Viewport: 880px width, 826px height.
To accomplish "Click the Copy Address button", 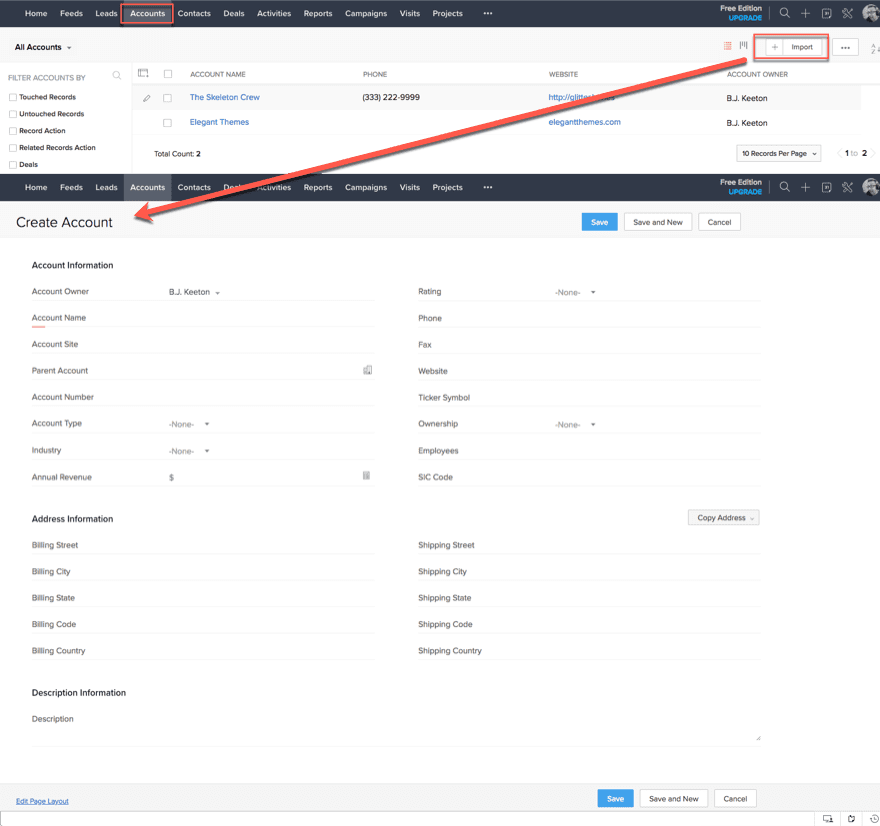I will pos(722,517).
